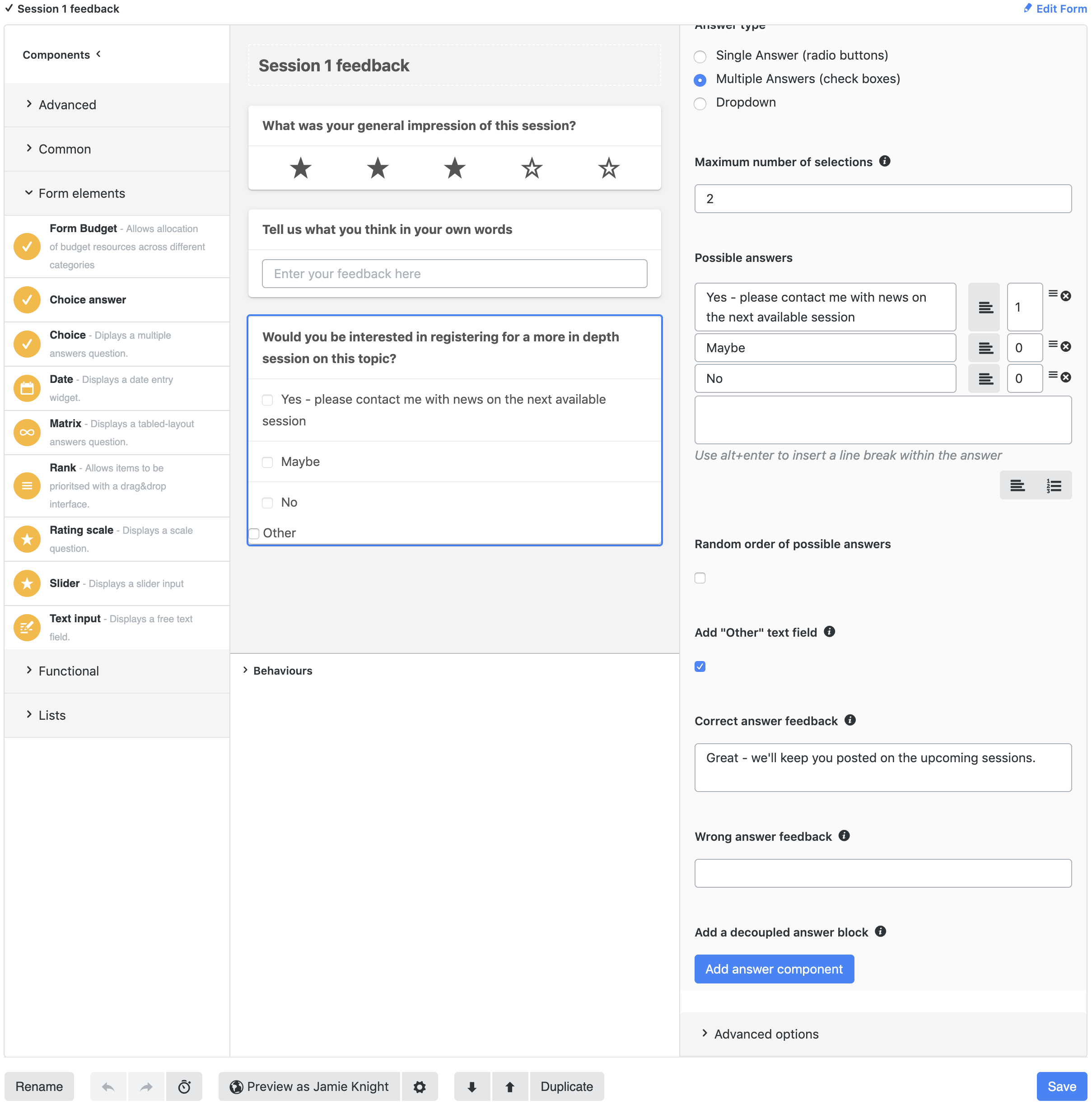Click the redo arrow in bottom toolbar
1092x1109 pixels.
(x=146, y=1086)
